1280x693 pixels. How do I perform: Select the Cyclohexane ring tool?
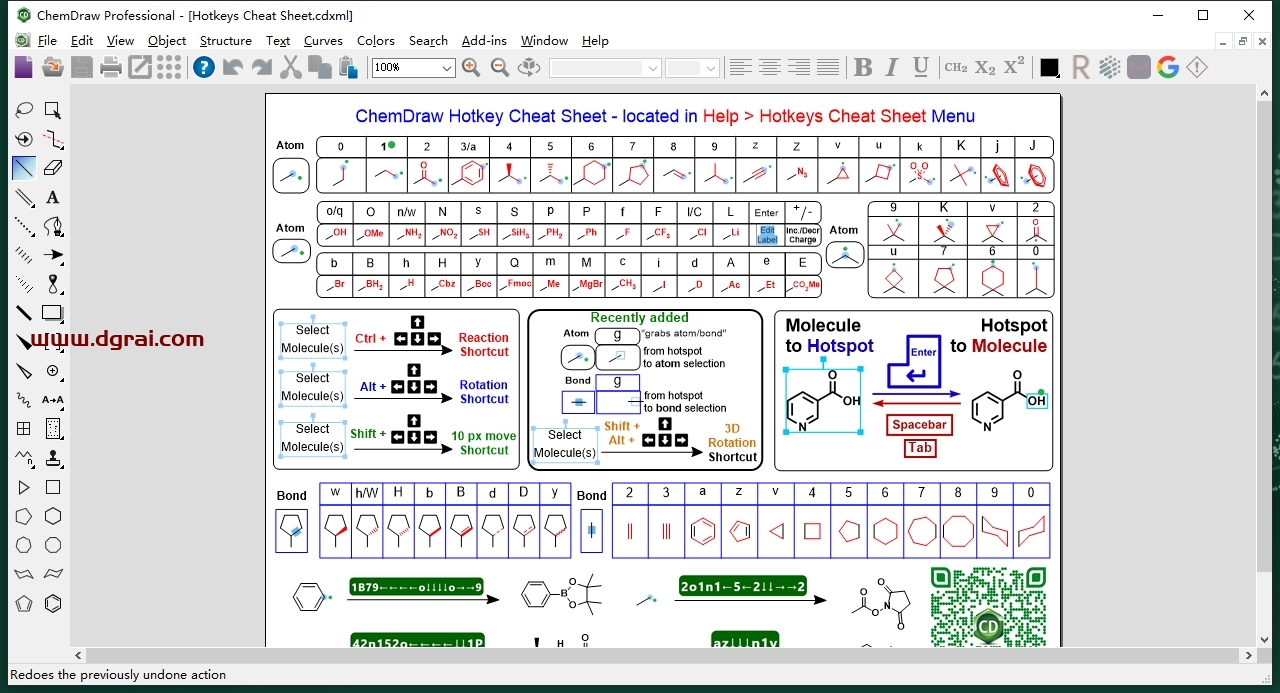click(x=53, y=516)
